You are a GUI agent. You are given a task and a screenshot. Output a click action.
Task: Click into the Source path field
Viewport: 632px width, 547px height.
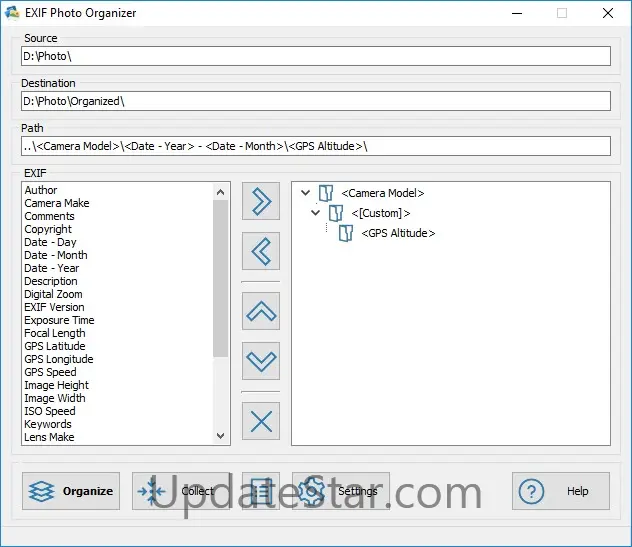click(x=315, y=56)
